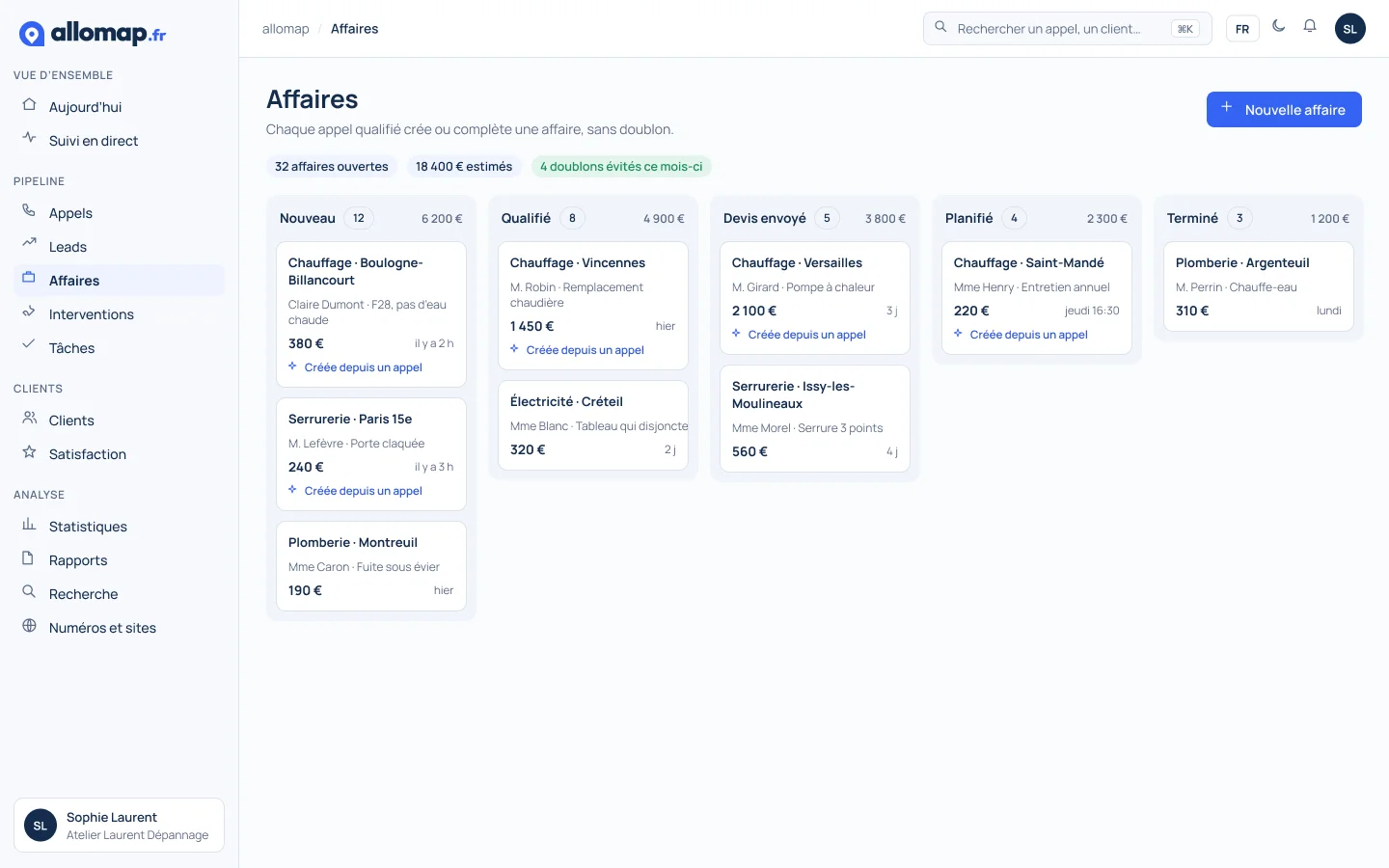Click the Clients people icon
This screenshot has height=868, width=1389.
29,419
